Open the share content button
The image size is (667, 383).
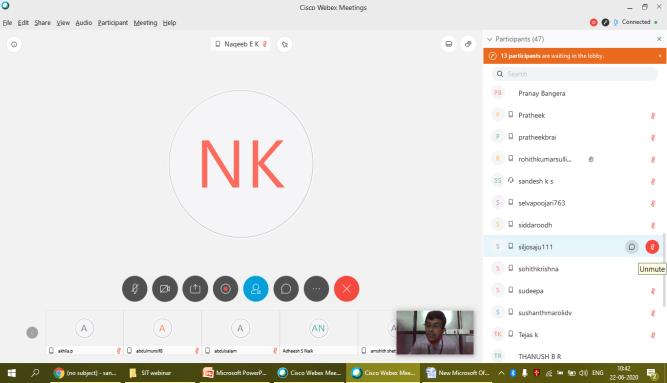click(x=195, y=289)
